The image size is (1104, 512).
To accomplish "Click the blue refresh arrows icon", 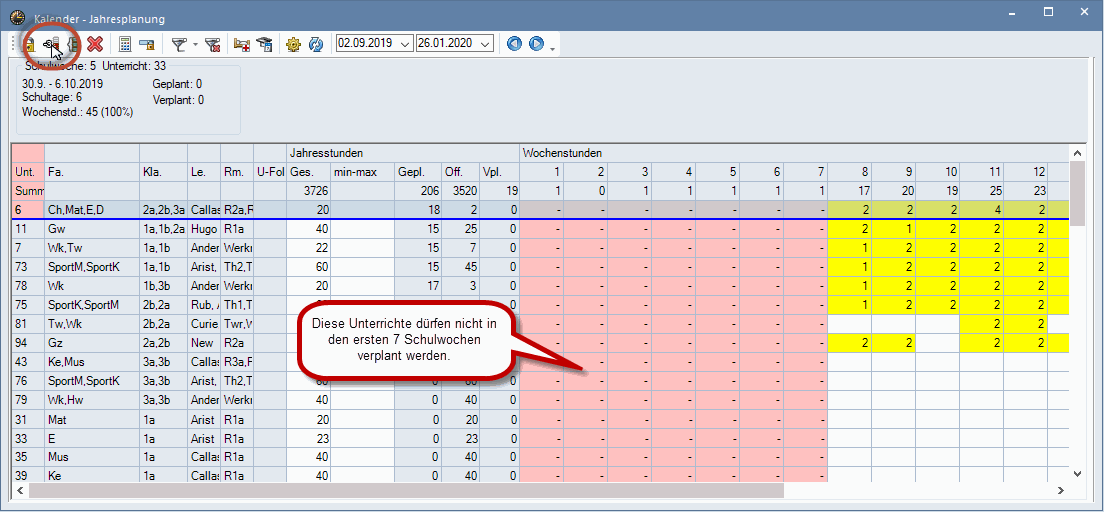I will (316, 44).
